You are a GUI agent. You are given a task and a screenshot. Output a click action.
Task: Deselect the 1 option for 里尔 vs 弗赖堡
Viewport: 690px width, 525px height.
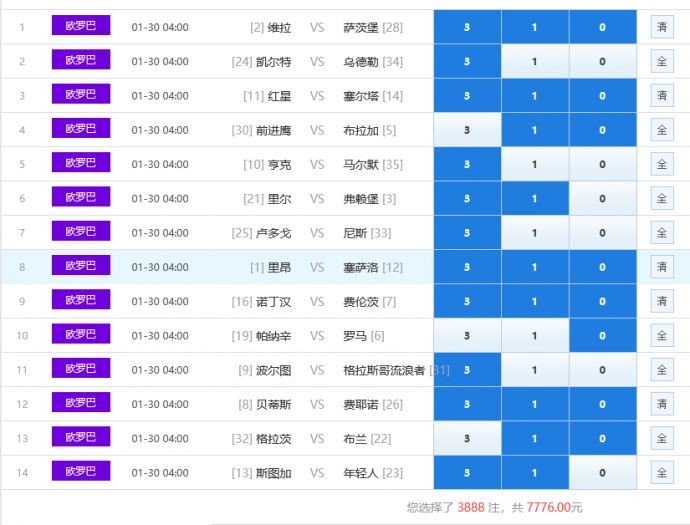535,199
